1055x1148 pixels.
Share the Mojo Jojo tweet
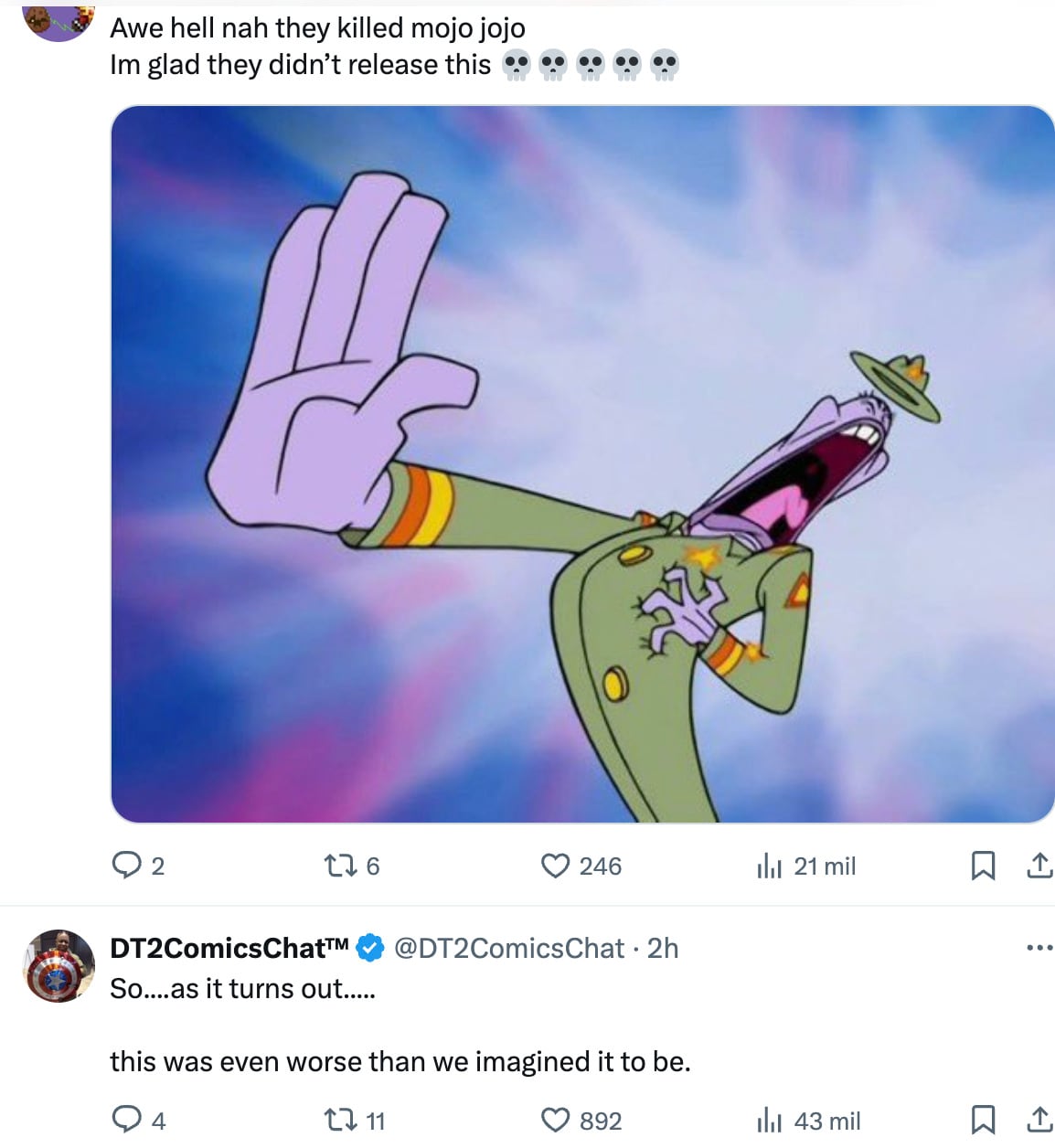pos(1039,865)
